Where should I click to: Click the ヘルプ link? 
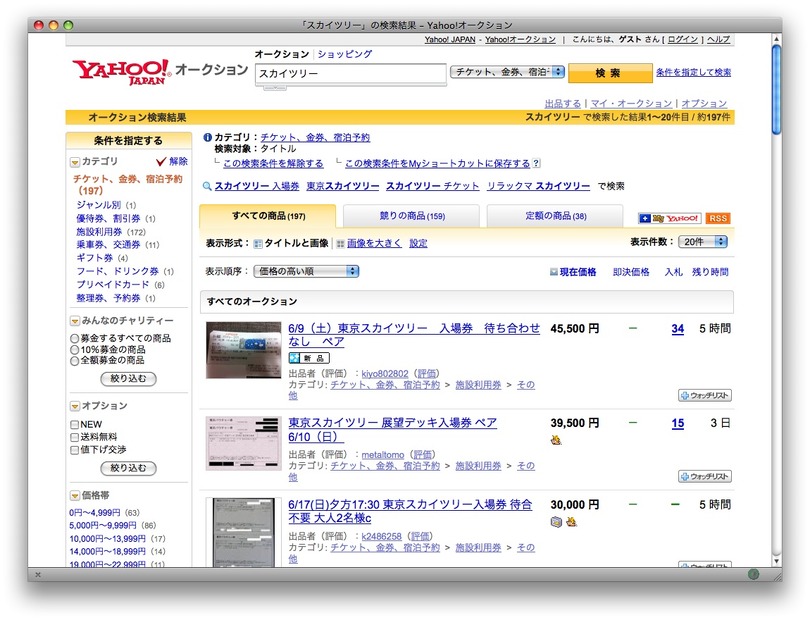719,39
